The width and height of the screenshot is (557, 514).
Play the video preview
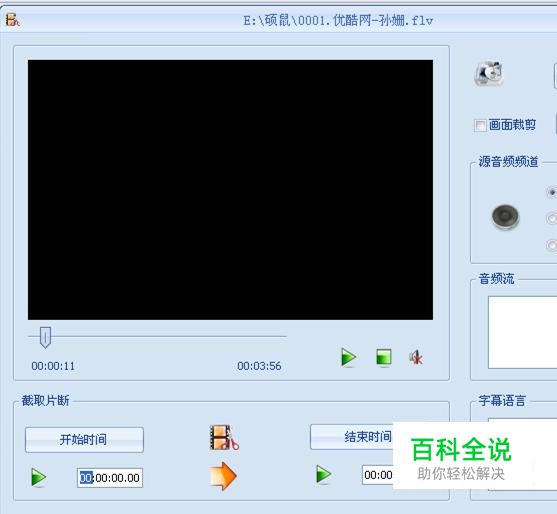tap(348, 357)
